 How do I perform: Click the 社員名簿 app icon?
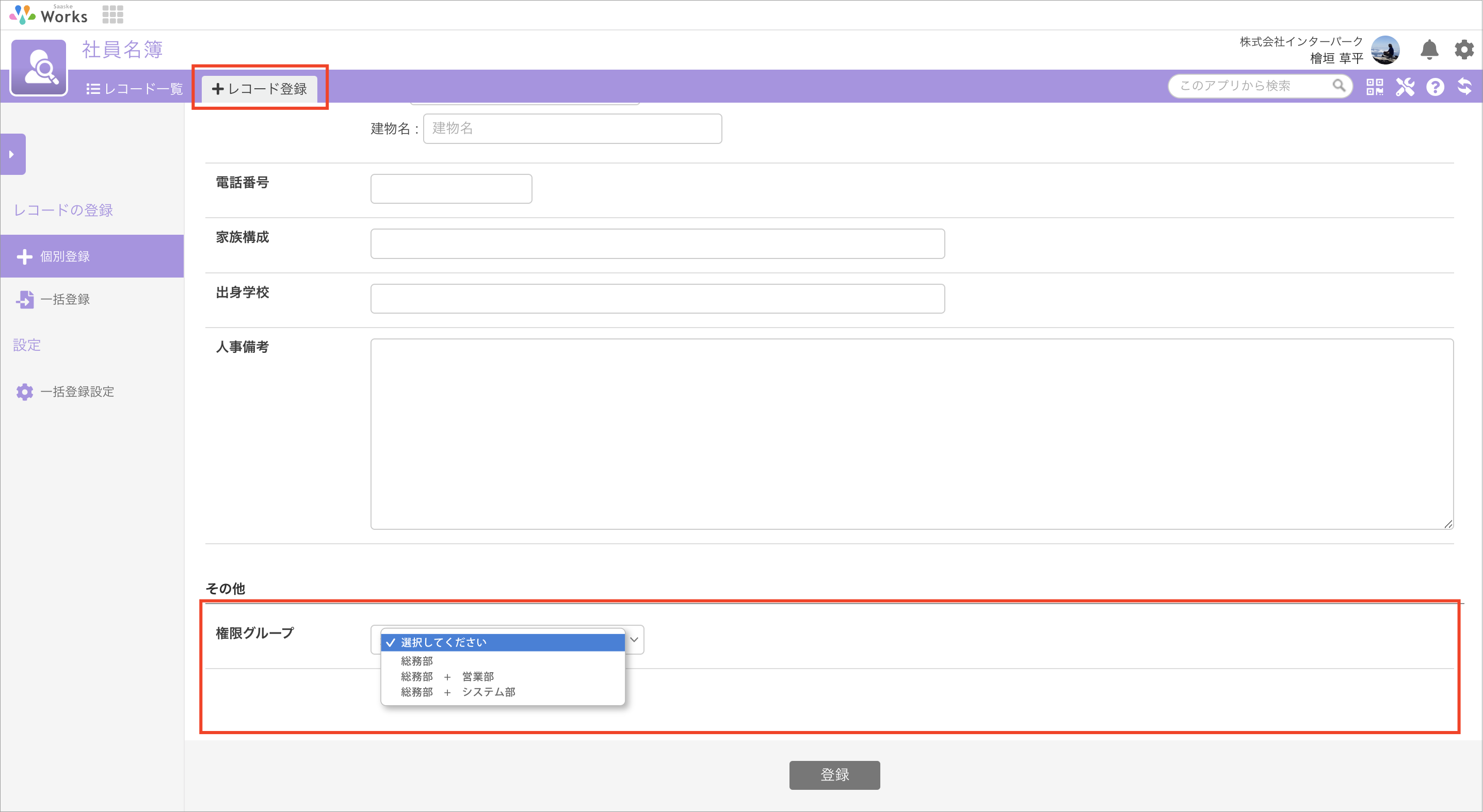[39, 68]
